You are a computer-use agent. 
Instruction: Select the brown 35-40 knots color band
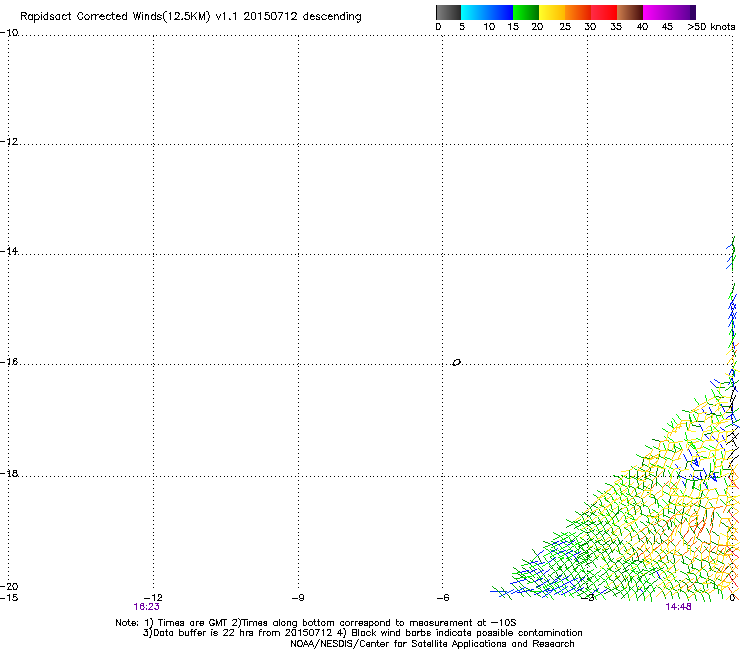(630, 12)
